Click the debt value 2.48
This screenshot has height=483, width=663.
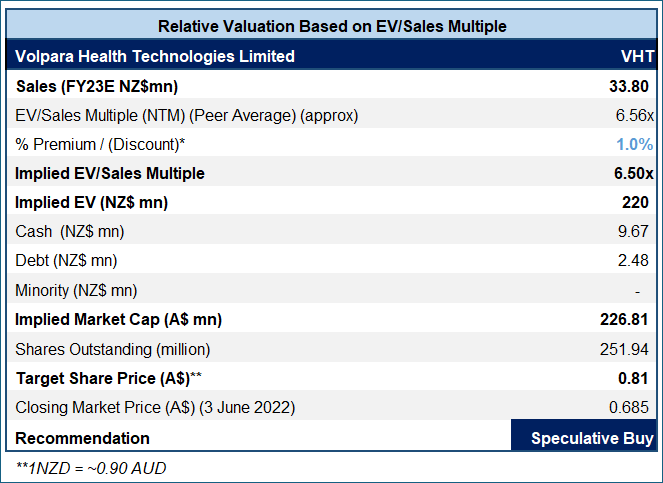633,261
